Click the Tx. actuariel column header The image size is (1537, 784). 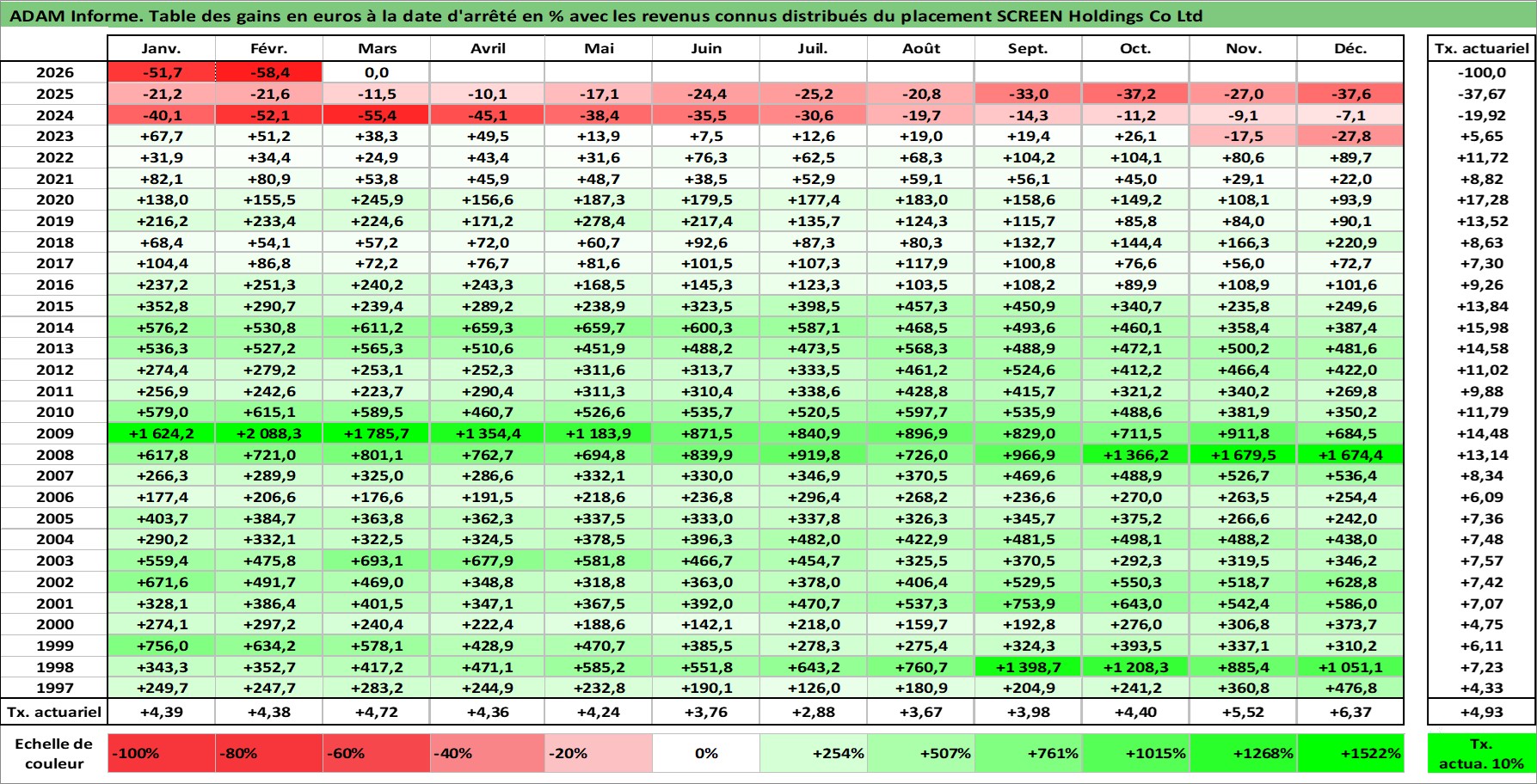click(x=1482, y=49)
